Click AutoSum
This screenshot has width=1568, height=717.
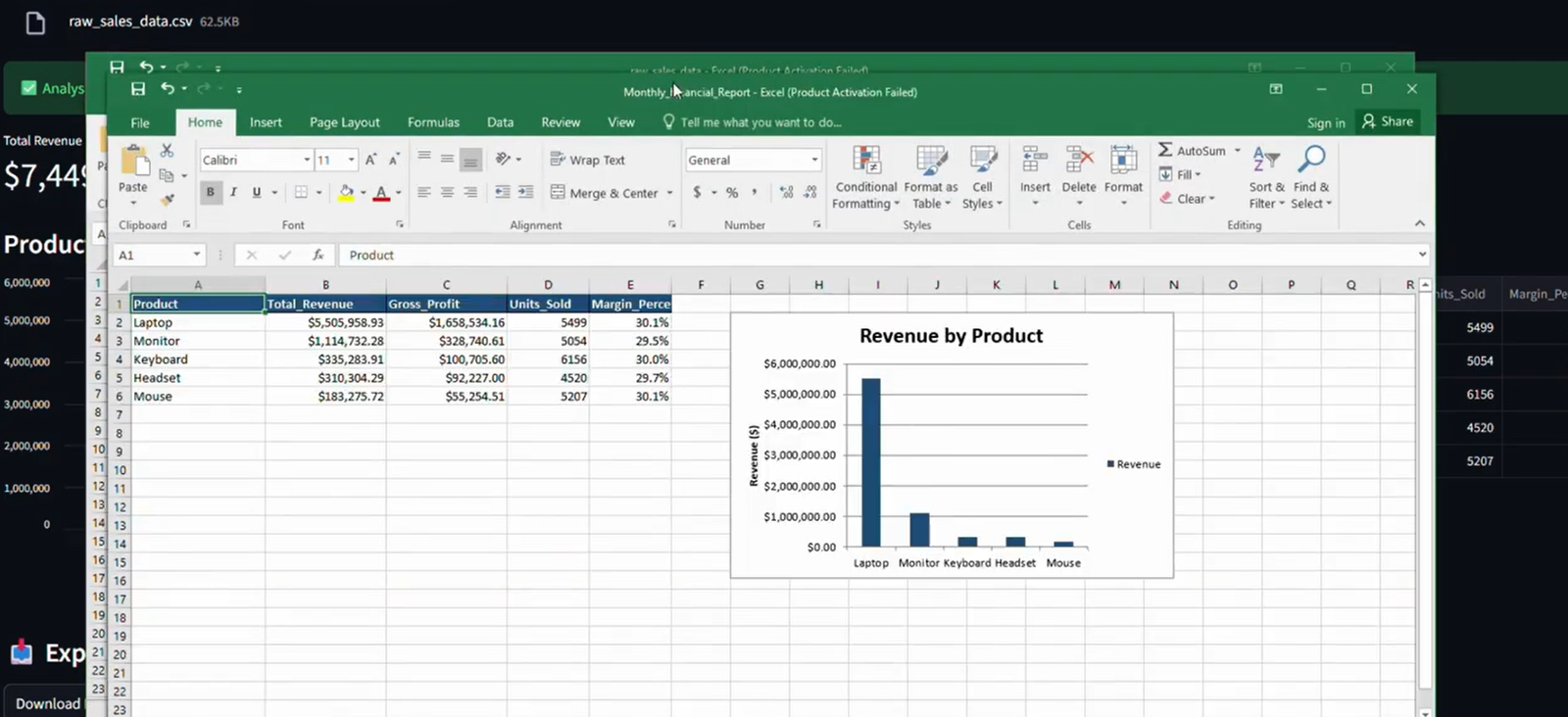1193,151
